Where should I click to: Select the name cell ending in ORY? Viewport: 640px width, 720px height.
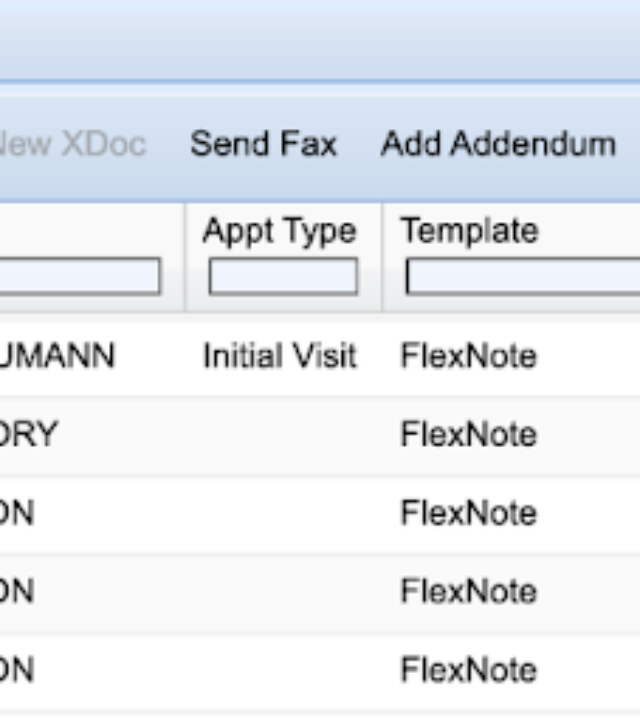tap(30, 435)
